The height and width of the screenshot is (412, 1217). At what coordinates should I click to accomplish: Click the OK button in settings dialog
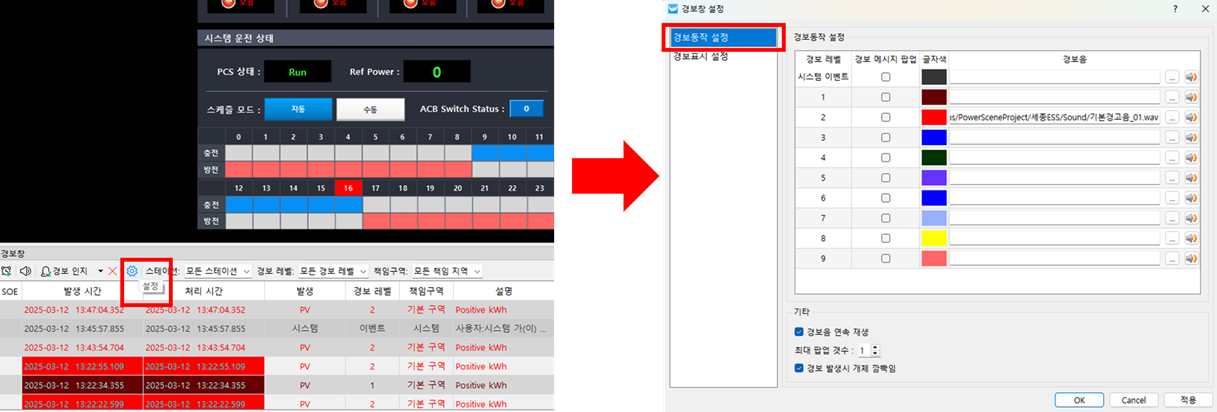[x=1079, y=399]
